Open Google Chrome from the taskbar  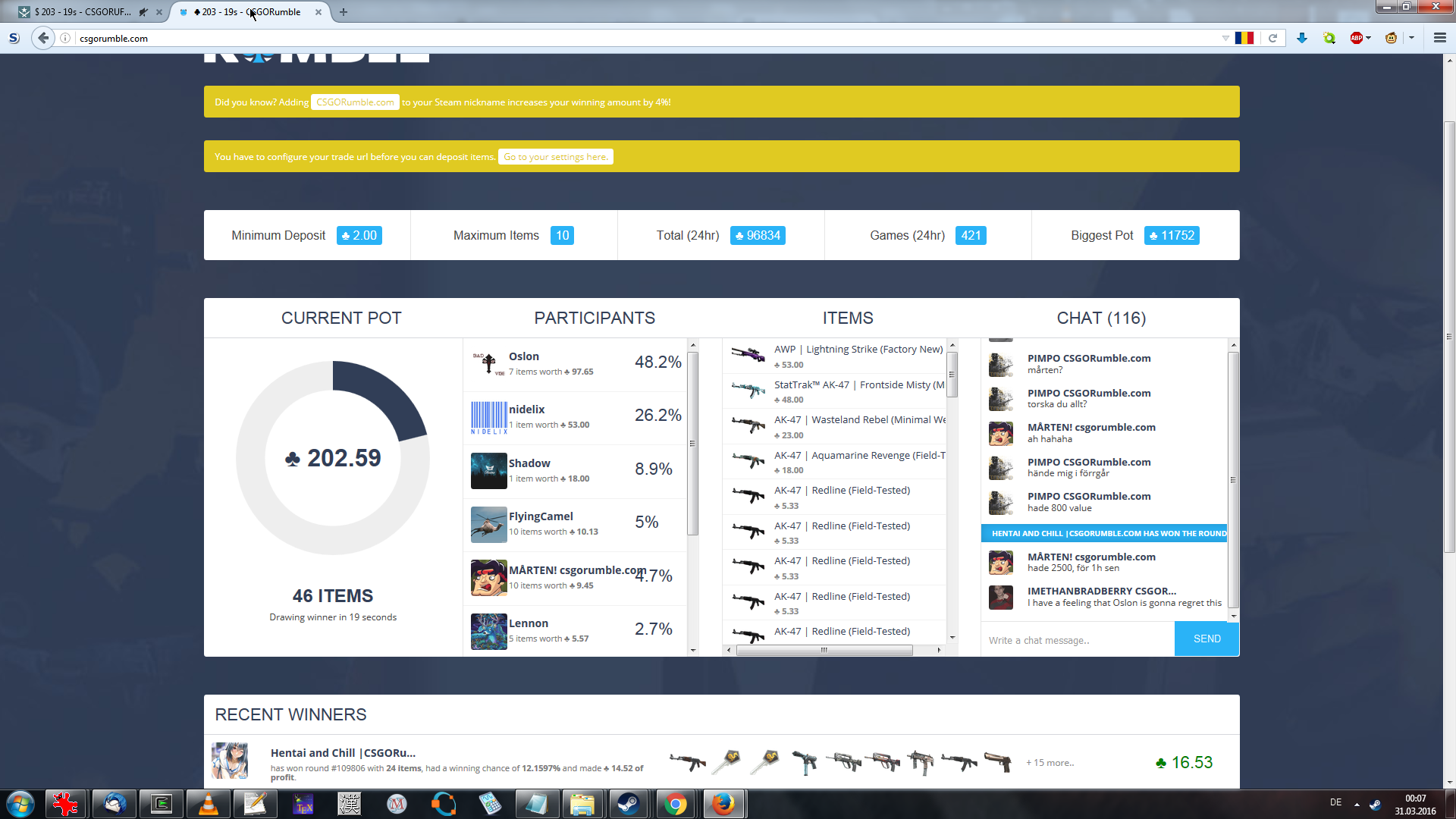click(x=675, y=804)
